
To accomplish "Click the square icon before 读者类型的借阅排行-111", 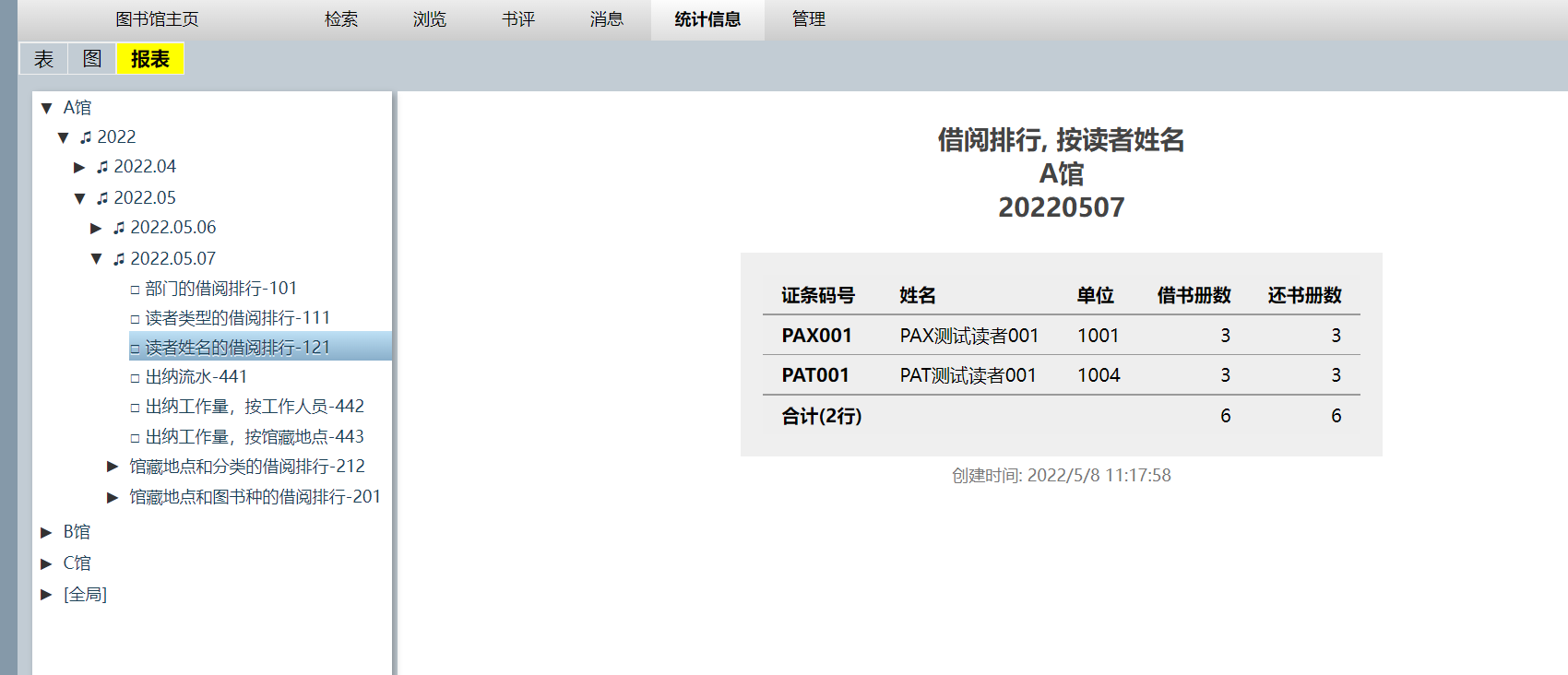I will click(135, 319).
